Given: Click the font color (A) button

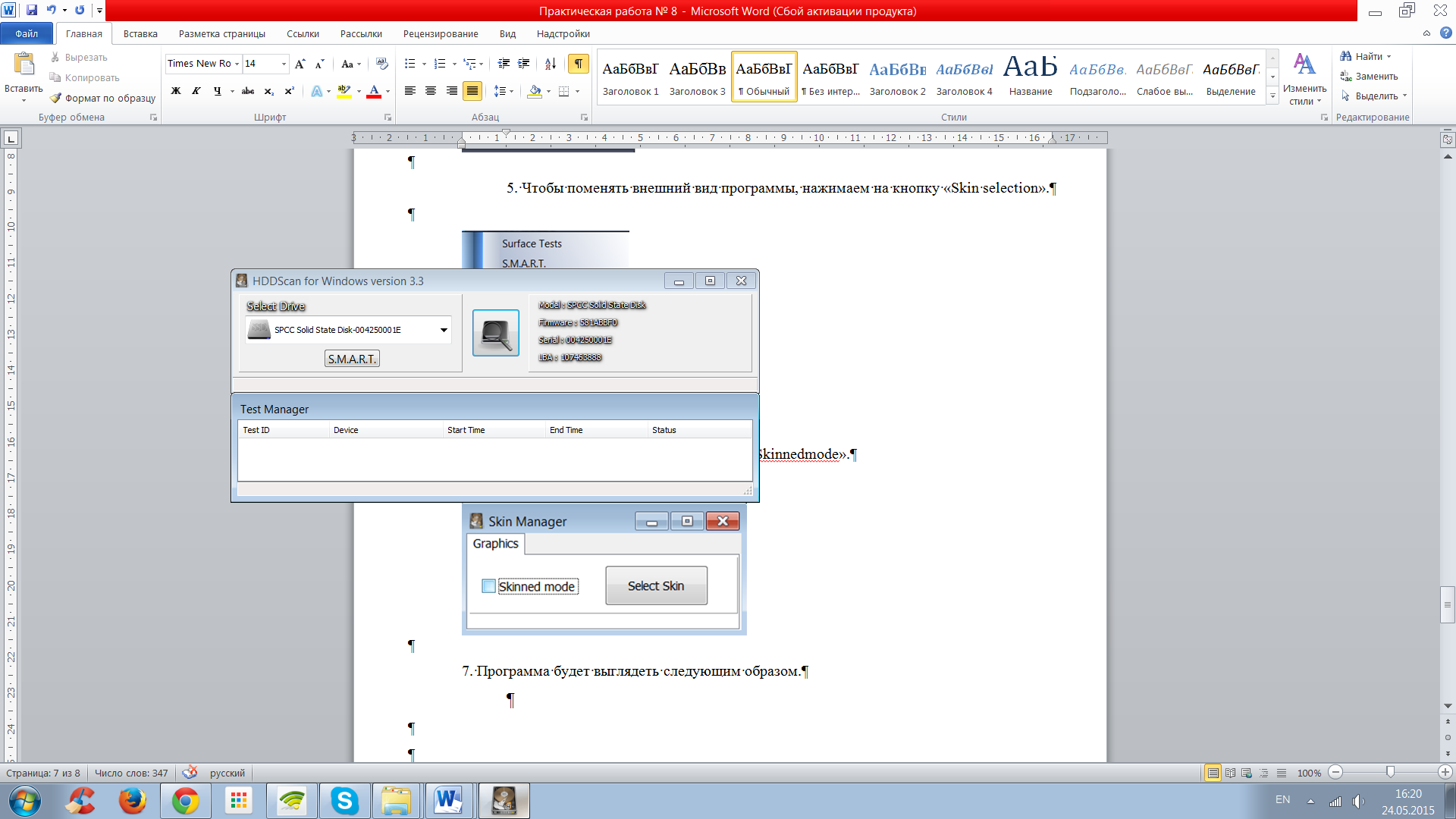Looking at the screenshot, I should coord(374,91).
